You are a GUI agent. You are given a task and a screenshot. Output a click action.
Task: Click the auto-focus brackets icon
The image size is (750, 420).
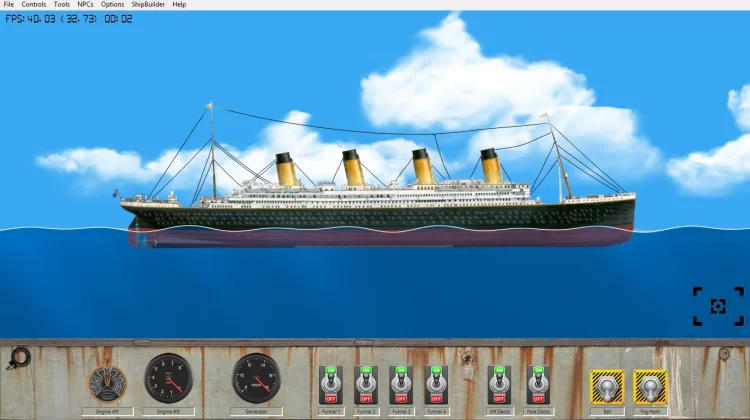pos(718,306)
